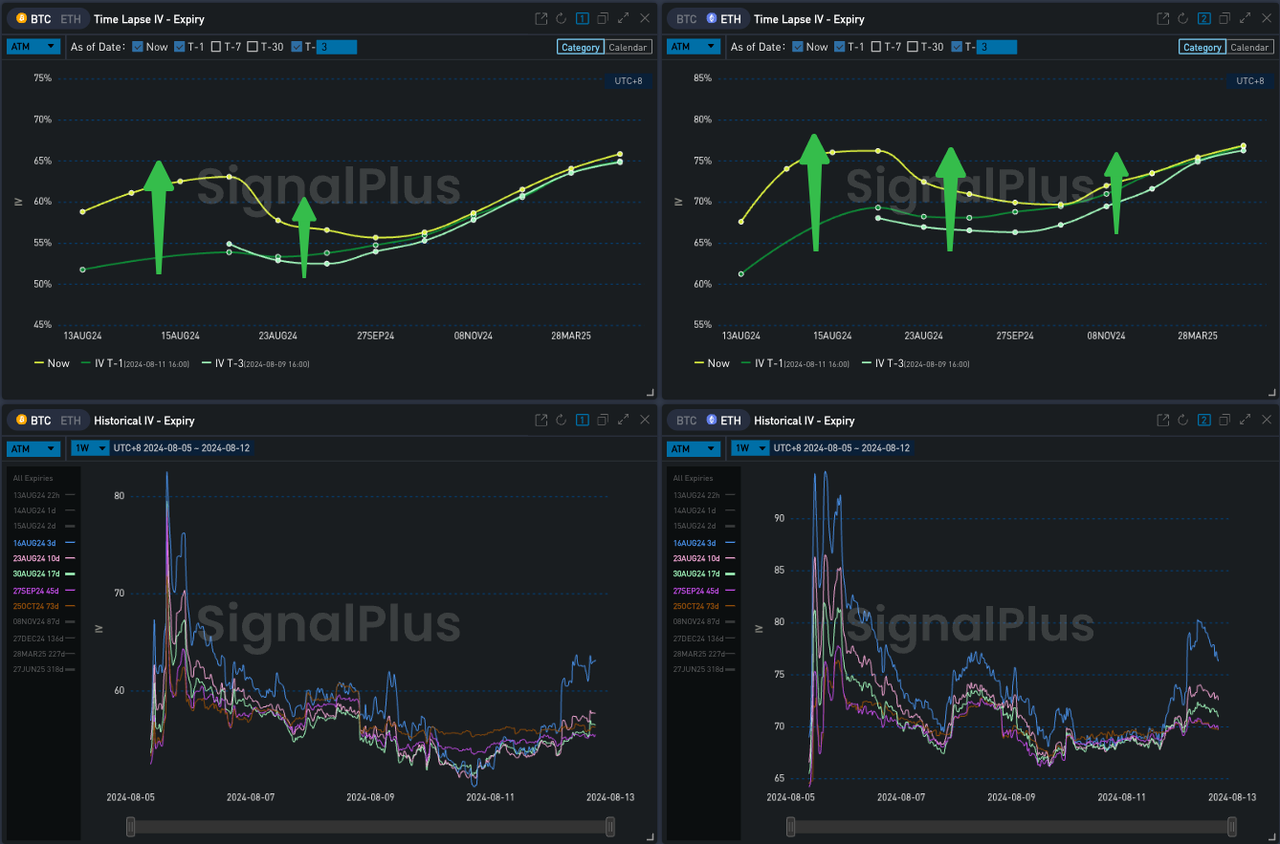This screenshot has width=1280, height=844.
Task: Toggle custom T- checkbox in ETH Time Lapse panel
Action: pos(956,47)
